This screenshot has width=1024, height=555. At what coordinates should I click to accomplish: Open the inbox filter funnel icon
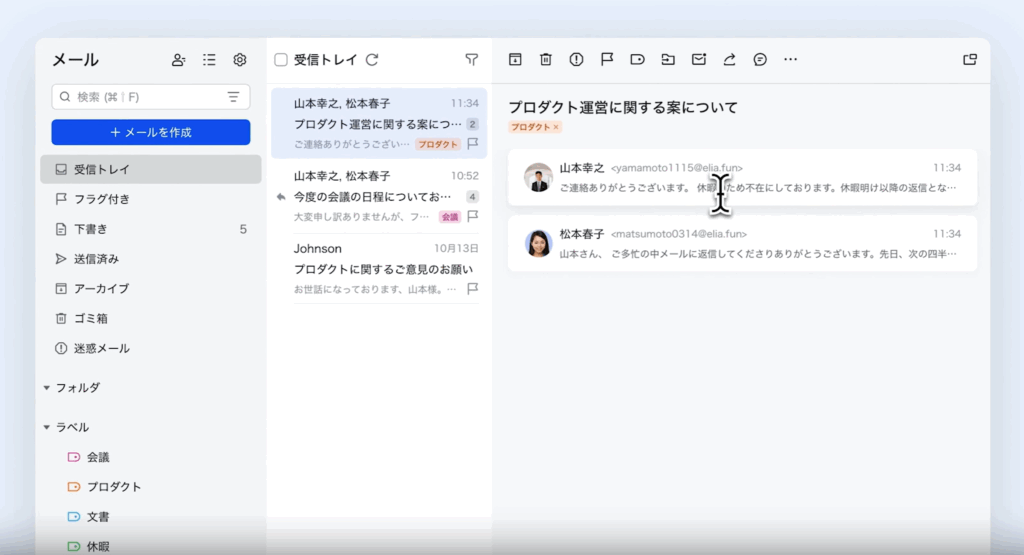click(472, 60)
